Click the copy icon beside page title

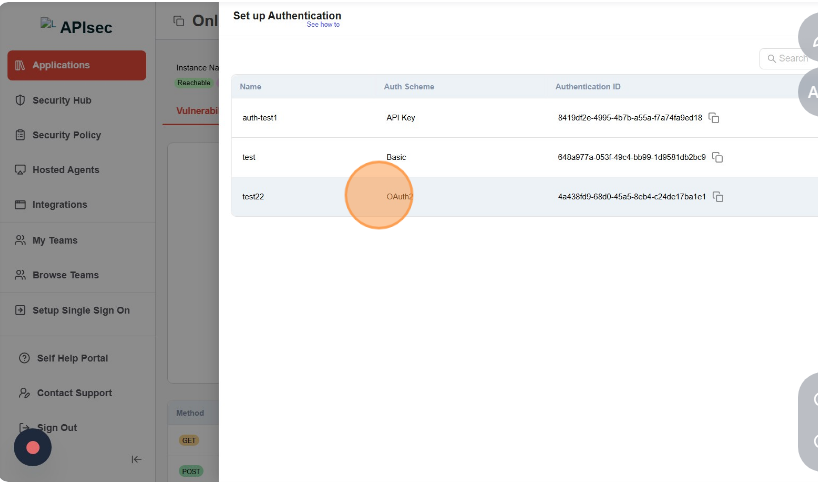(x=178, y=21)
